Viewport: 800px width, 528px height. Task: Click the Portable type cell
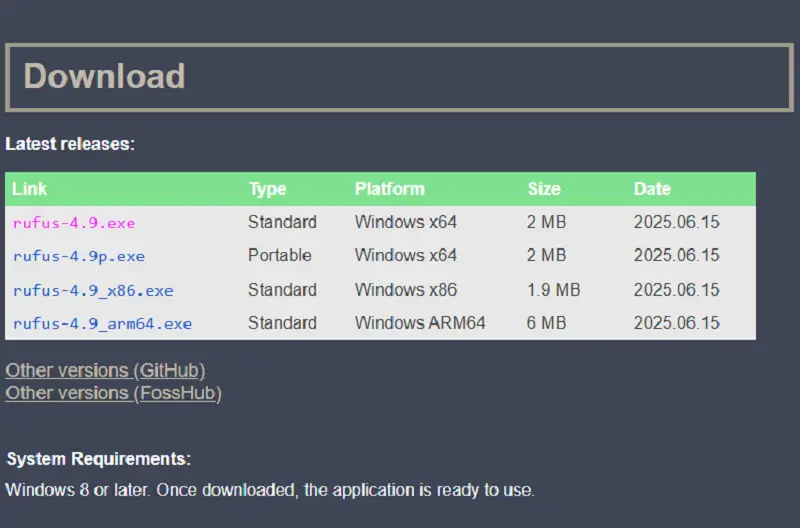[280, 256]
